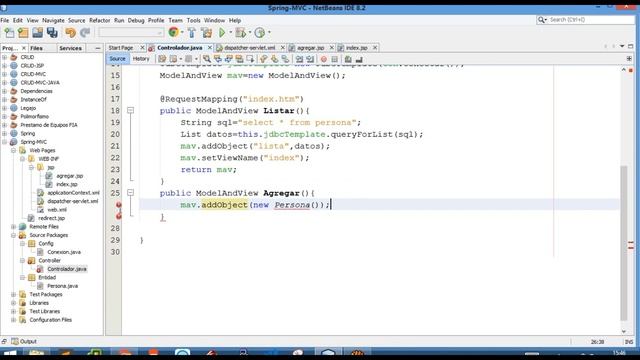This screenshot has width=640, height=360.
Task: Open the editor tab list dropdown arrow
Action: pos(622,46)
